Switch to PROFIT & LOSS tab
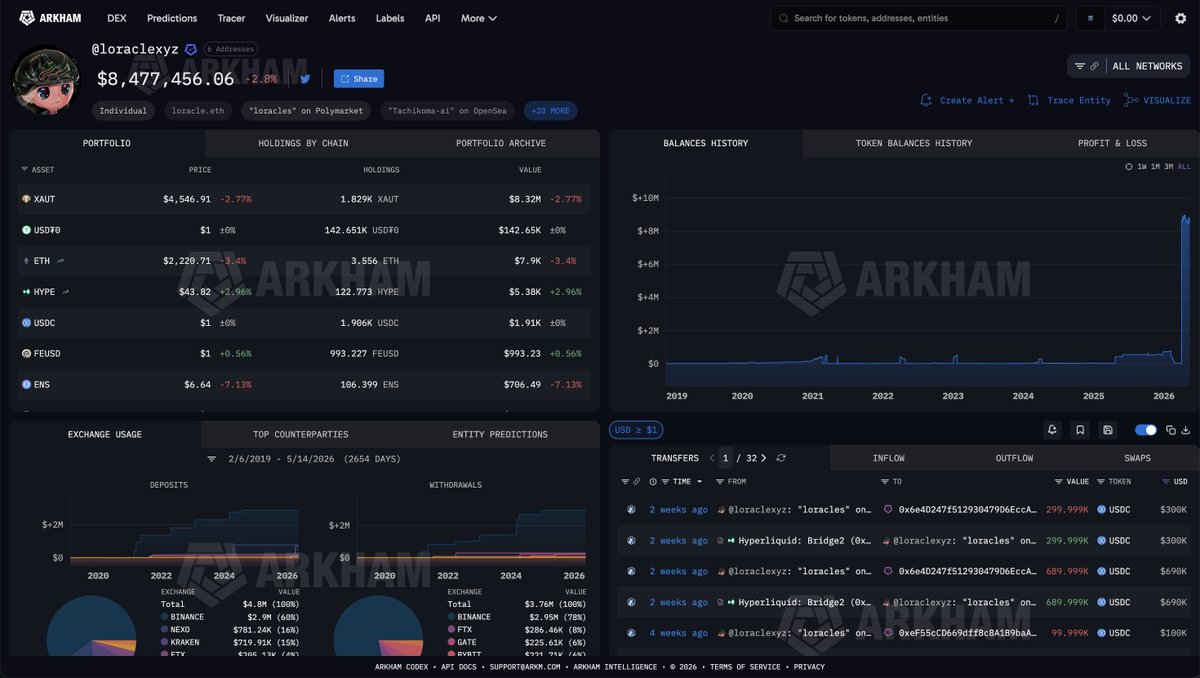Screen dimensions: 1200x678 pos(1112,143)
